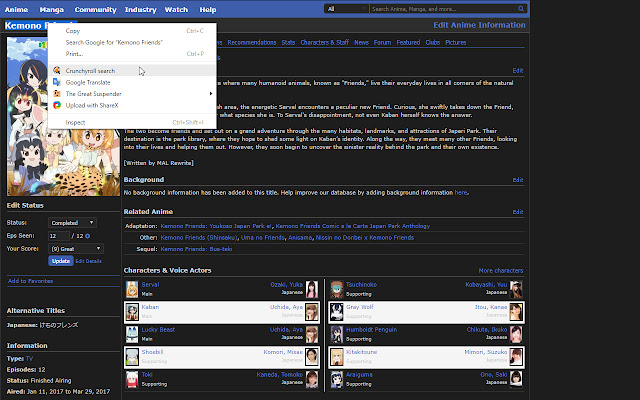The image size is (640, 400).
Task: Click the Crunchyroll search extension icon
Action: pyautogui.click(x=57, y=71)
